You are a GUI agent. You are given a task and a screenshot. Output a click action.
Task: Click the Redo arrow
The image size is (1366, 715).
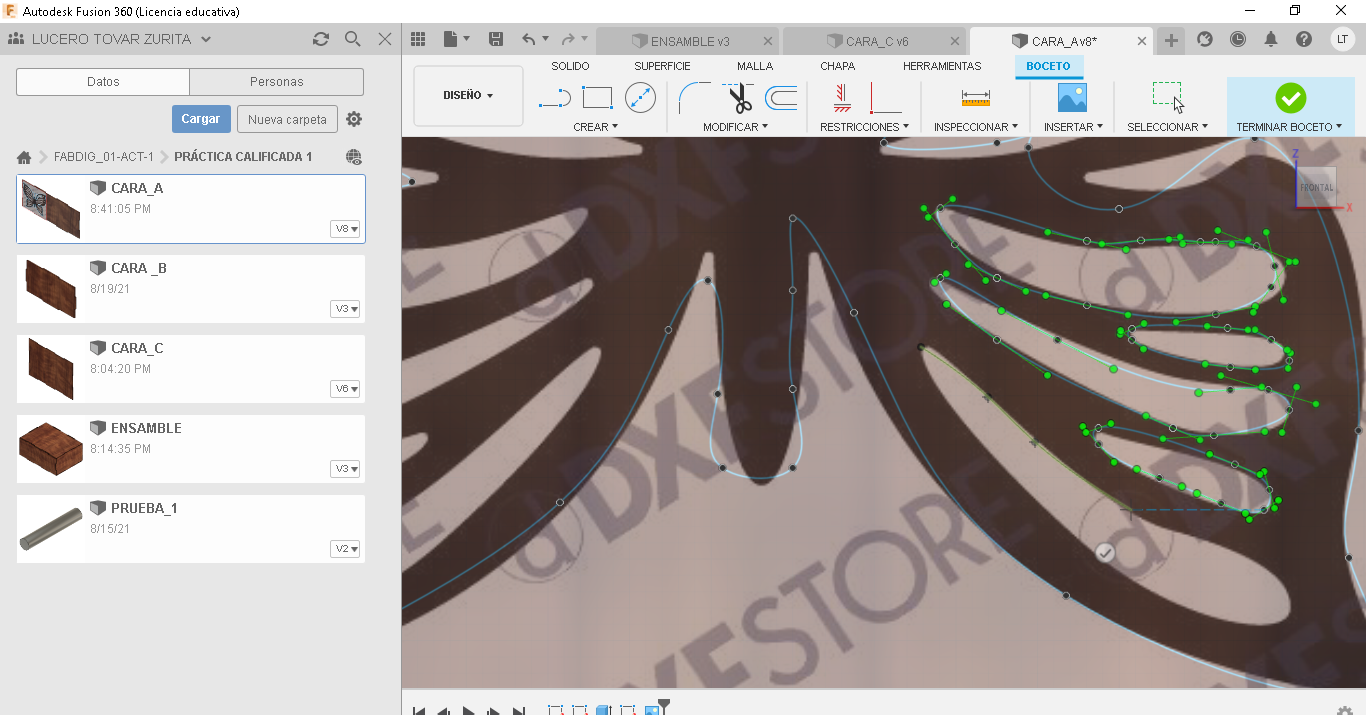(568, 39)
